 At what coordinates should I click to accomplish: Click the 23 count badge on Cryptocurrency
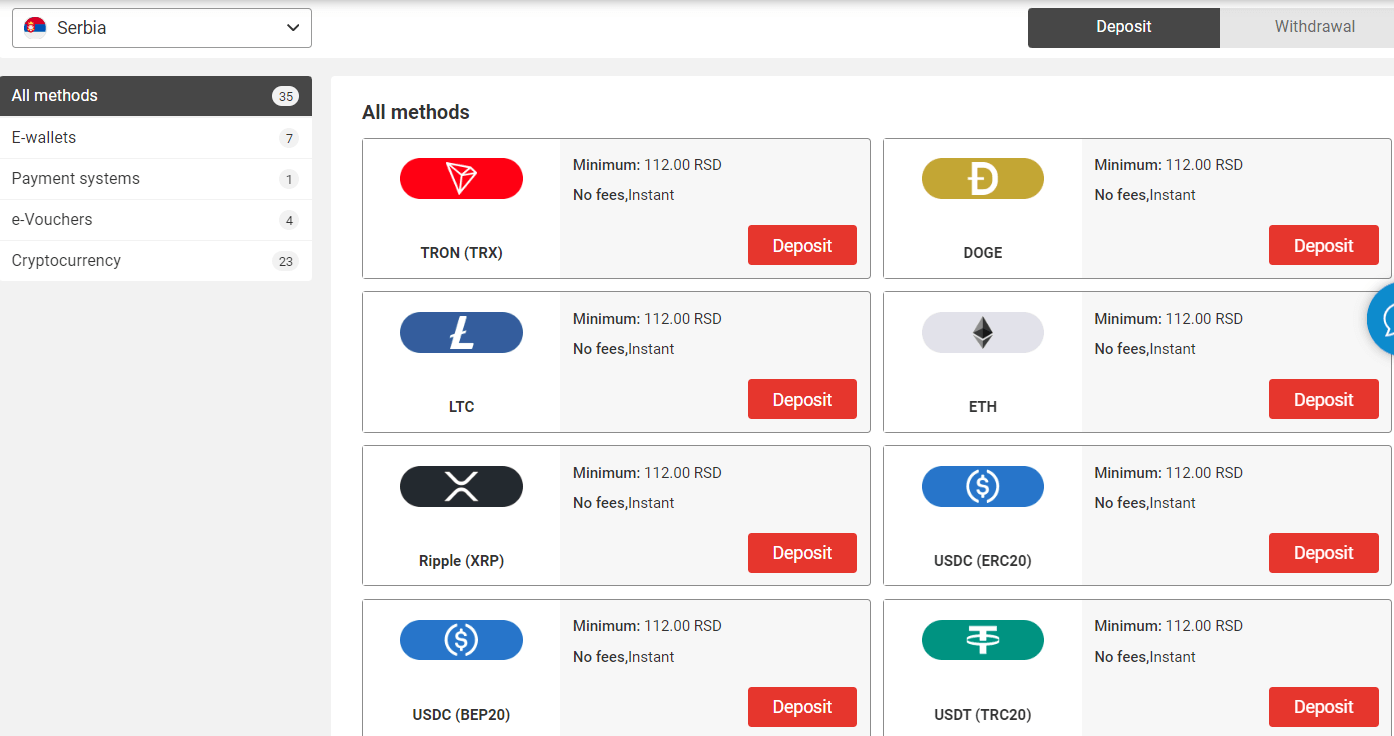[x=286, y=261]
